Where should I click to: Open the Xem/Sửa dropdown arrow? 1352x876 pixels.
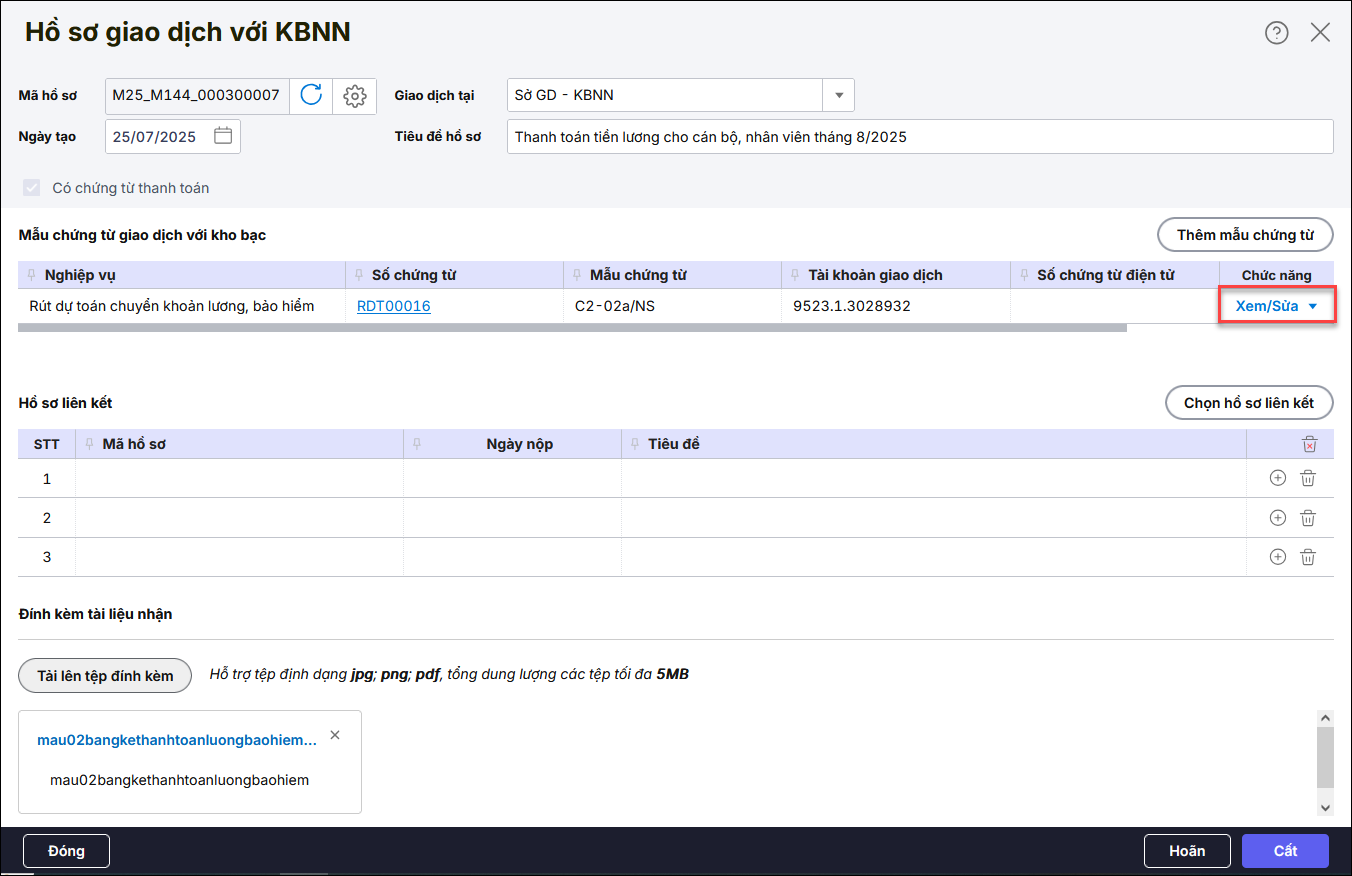point(1313,307)
